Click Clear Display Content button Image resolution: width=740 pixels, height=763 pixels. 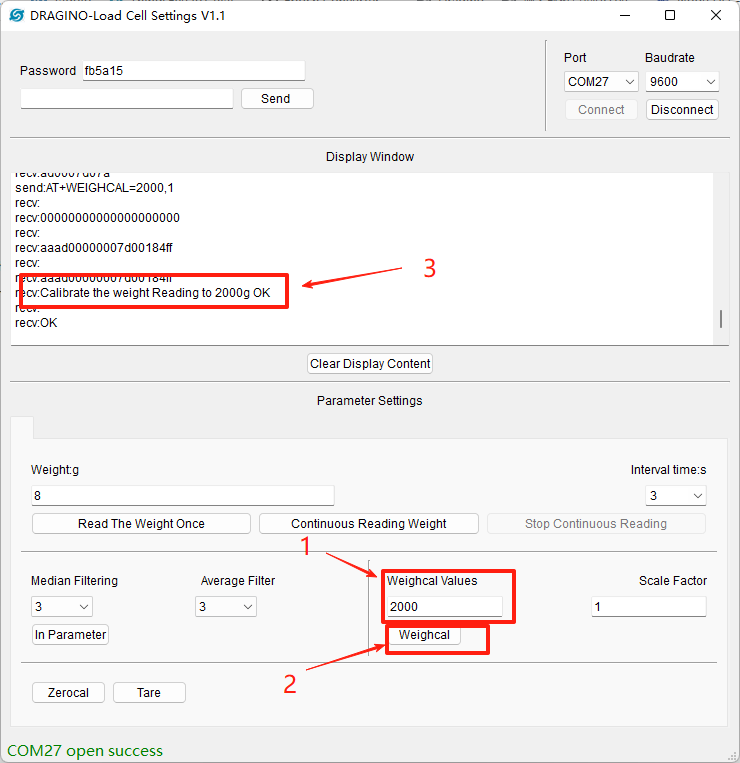[x=370, y=364]
